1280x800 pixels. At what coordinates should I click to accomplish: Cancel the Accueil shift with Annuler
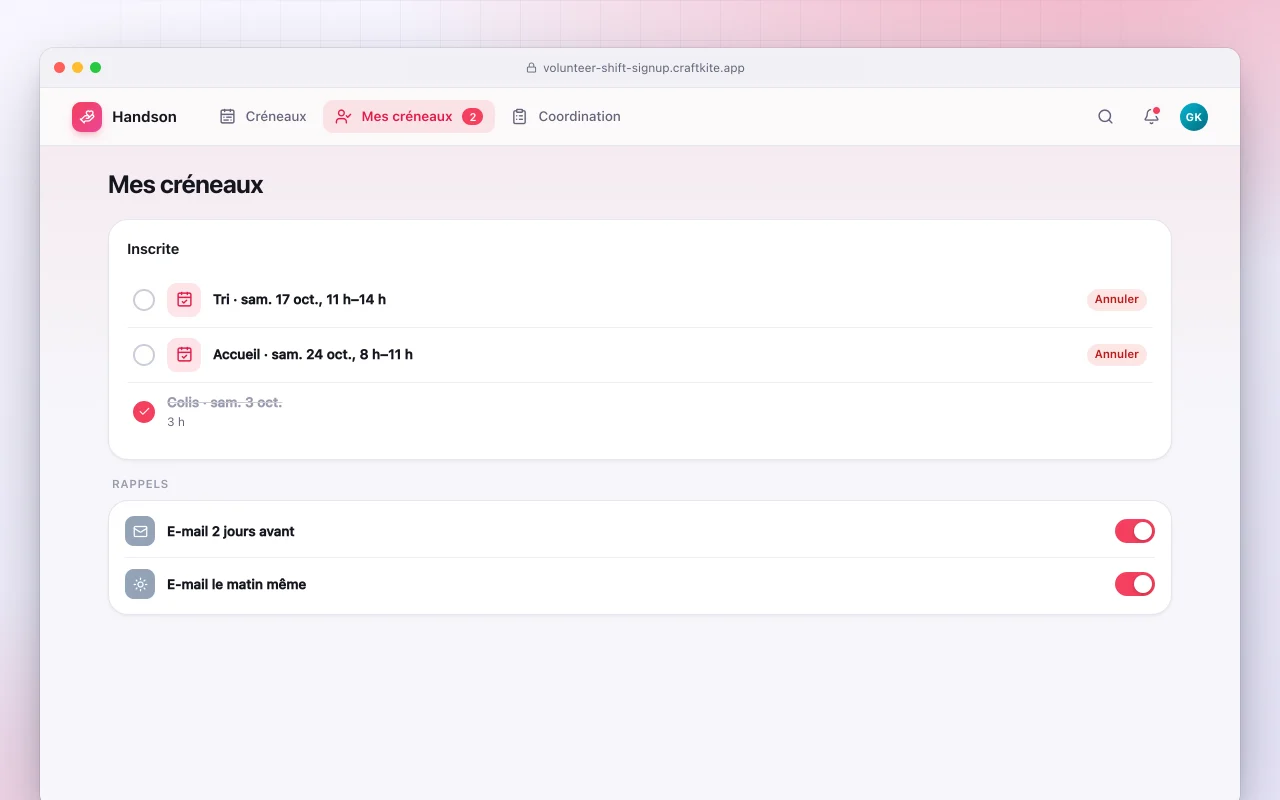tap(1117, 354)
